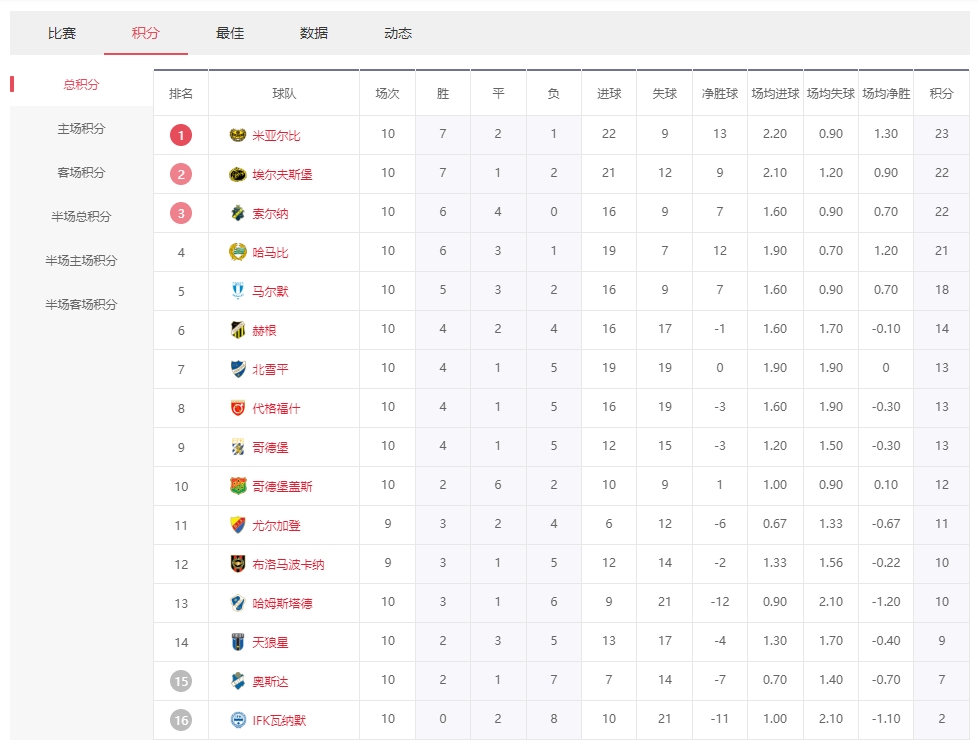
Task: Click the 埃尔夫斯堡 team logo
Action: pyautogui.click(x=237, y=174)
